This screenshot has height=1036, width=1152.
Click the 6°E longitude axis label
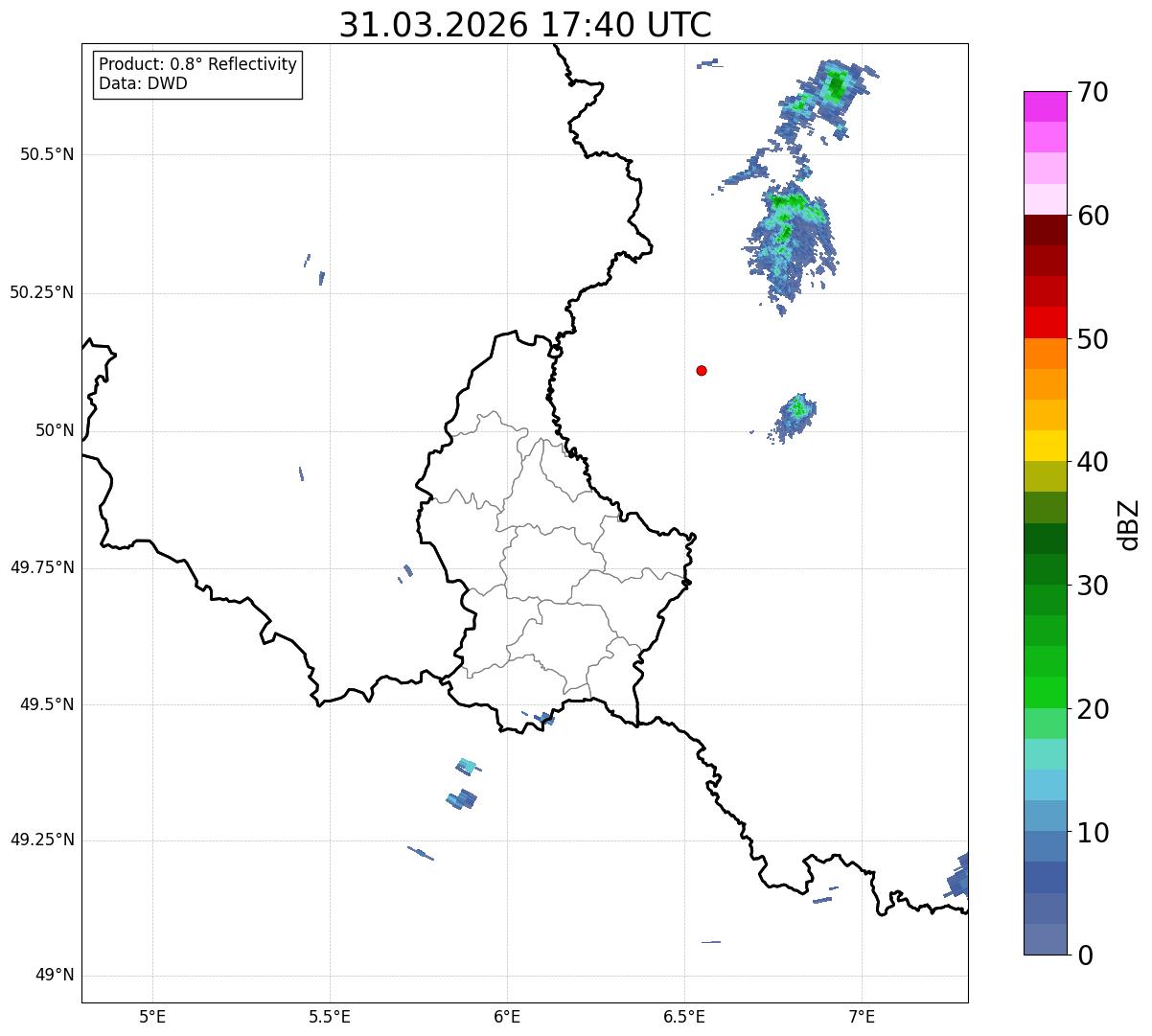(507, 1016)
